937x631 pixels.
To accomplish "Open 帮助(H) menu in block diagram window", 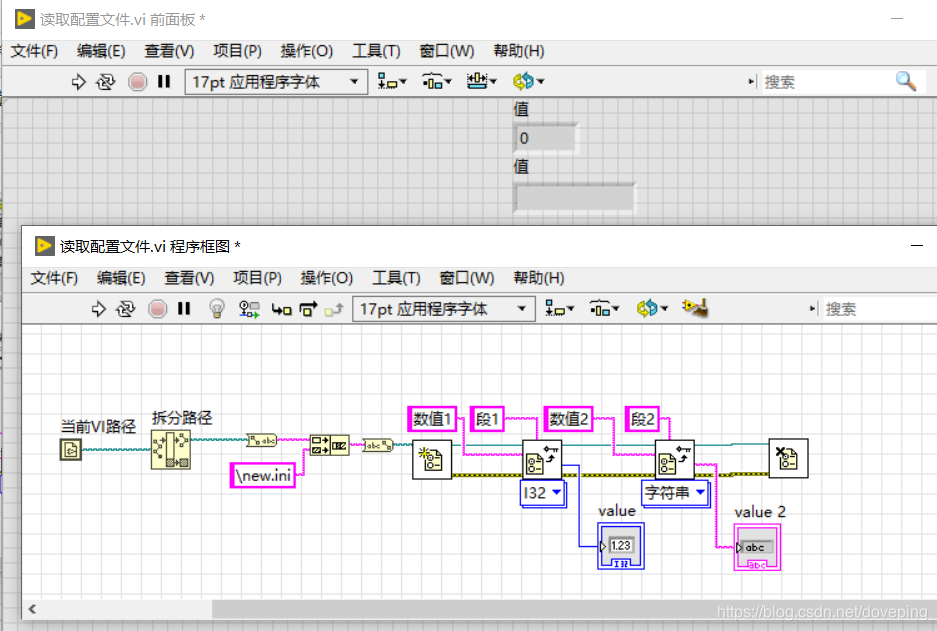I will coord(539,278).
